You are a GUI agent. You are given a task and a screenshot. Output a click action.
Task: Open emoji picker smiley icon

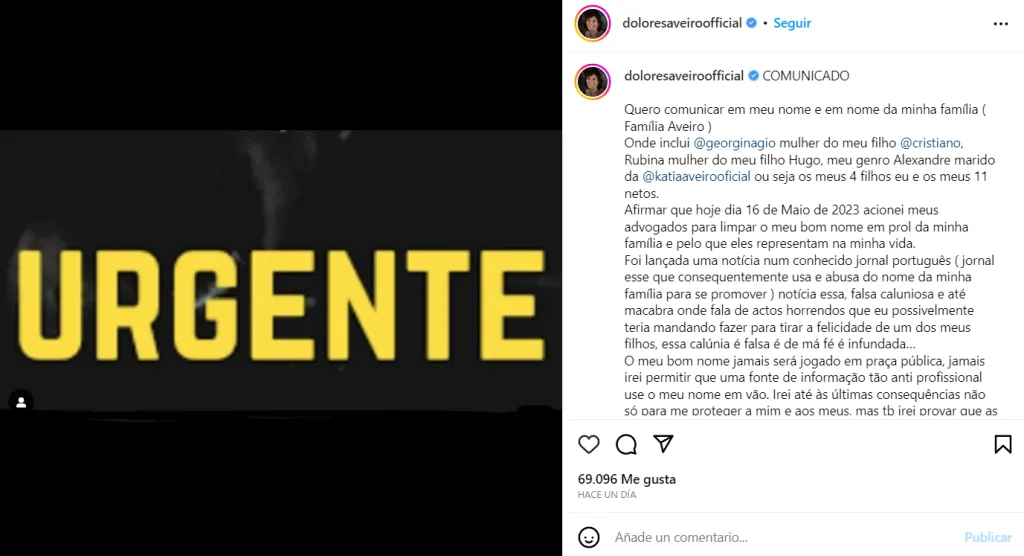click(x=588, y=537)
